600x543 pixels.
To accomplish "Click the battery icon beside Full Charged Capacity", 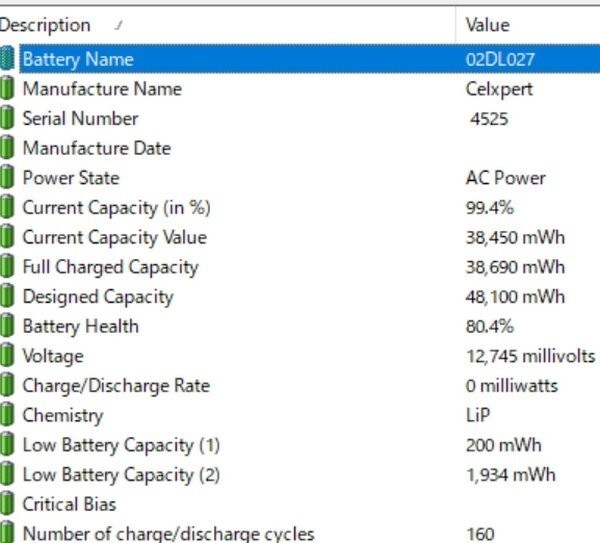I will coord(7,266).
